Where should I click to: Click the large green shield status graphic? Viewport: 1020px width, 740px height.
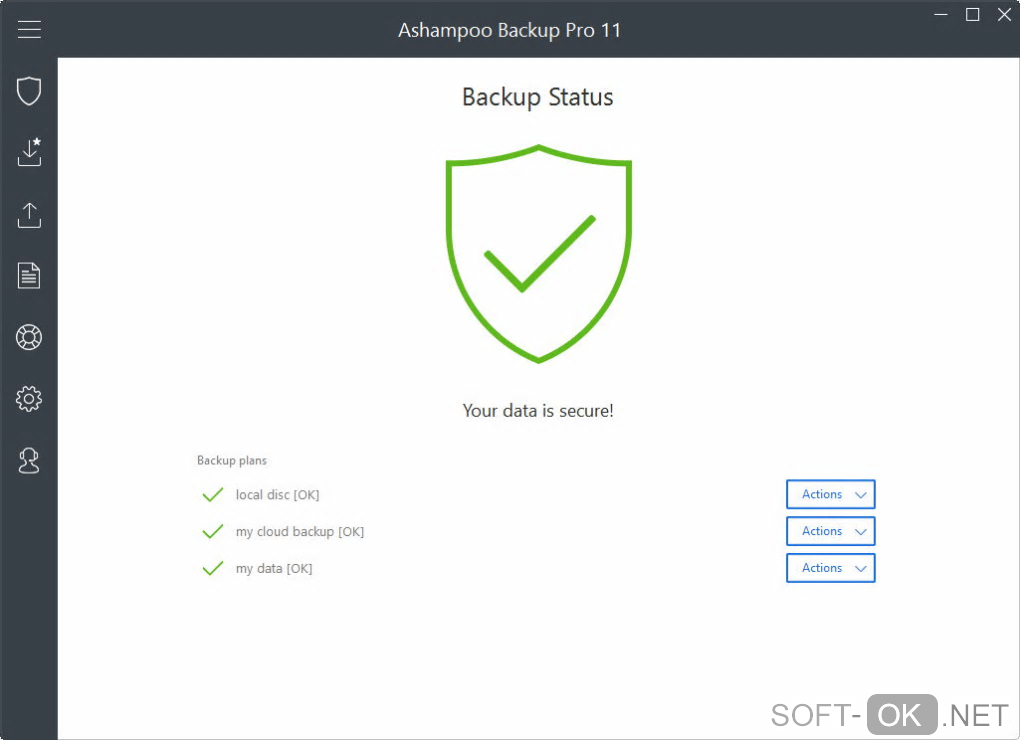click(538, 254)
